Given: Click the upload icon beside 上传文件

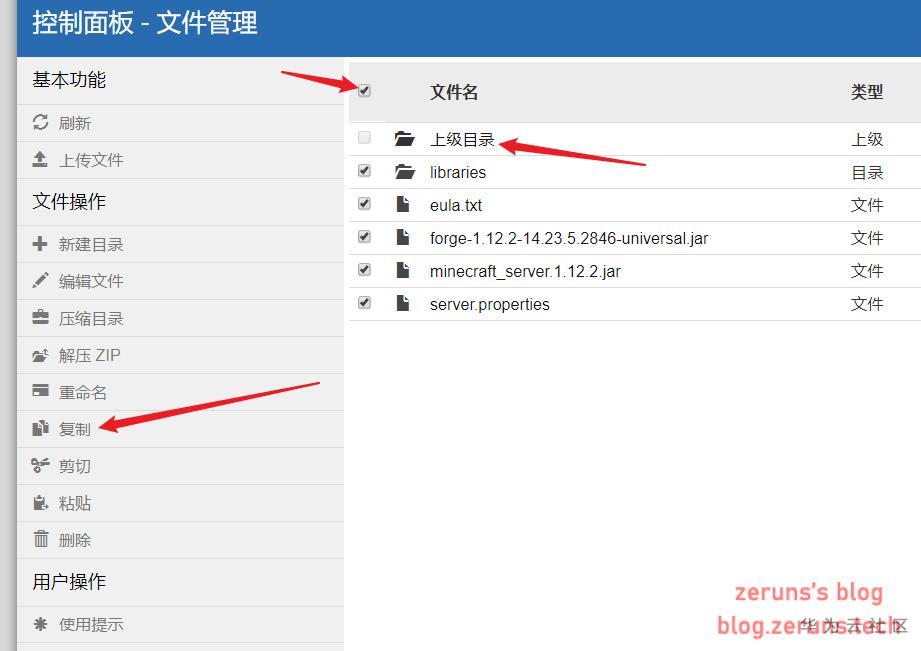Looking at the screenshot, I should (x=40, y=159).
